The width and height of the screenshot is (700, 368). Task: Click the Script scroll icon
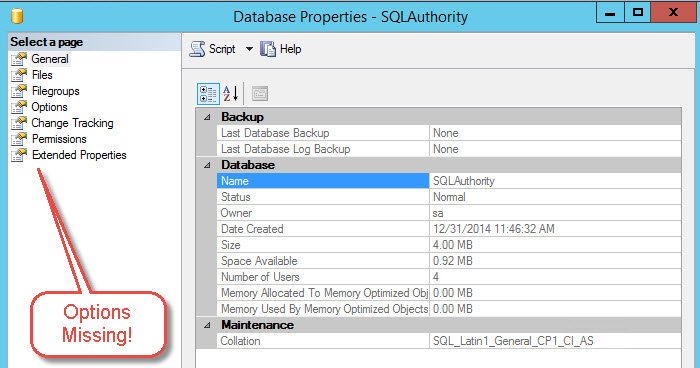pos(197,49)
